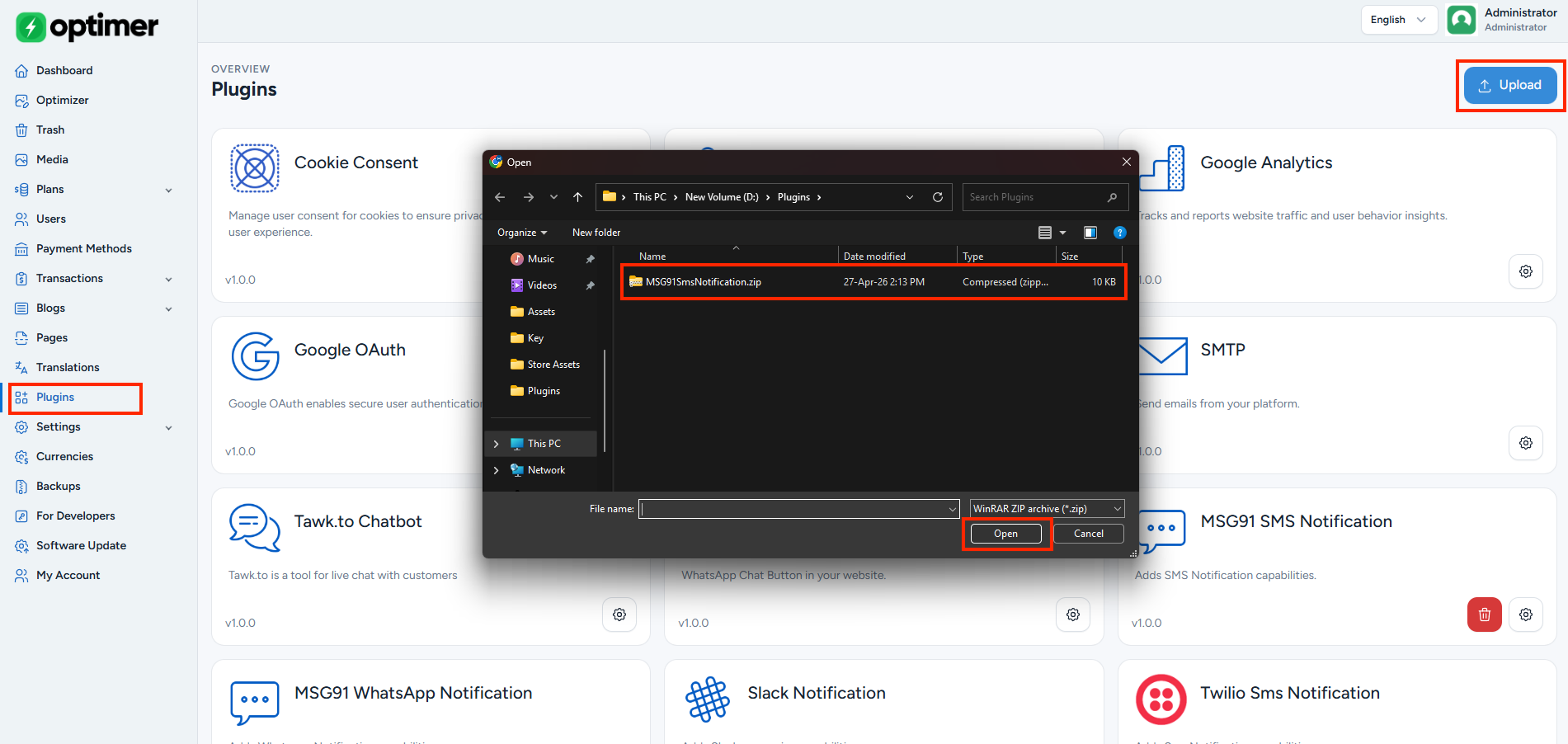This screenshot has width=1568, height=744.
Task: Open the Trash section
Action: [x=50, y=129]
